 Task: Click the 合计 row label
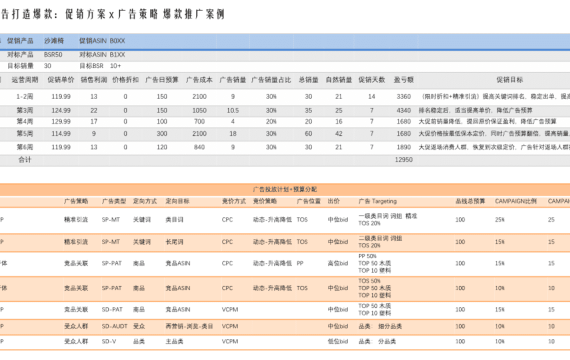25,160
